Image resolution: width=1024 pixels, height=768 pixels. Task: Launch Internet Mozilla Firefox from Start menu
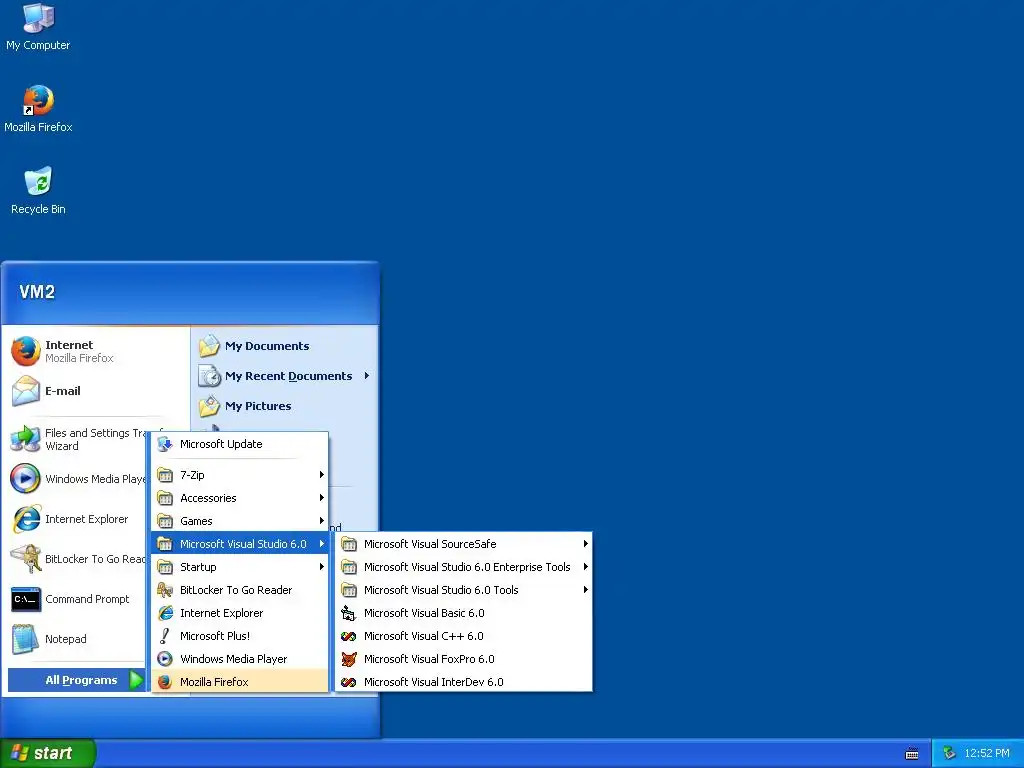tap(97, 351)
